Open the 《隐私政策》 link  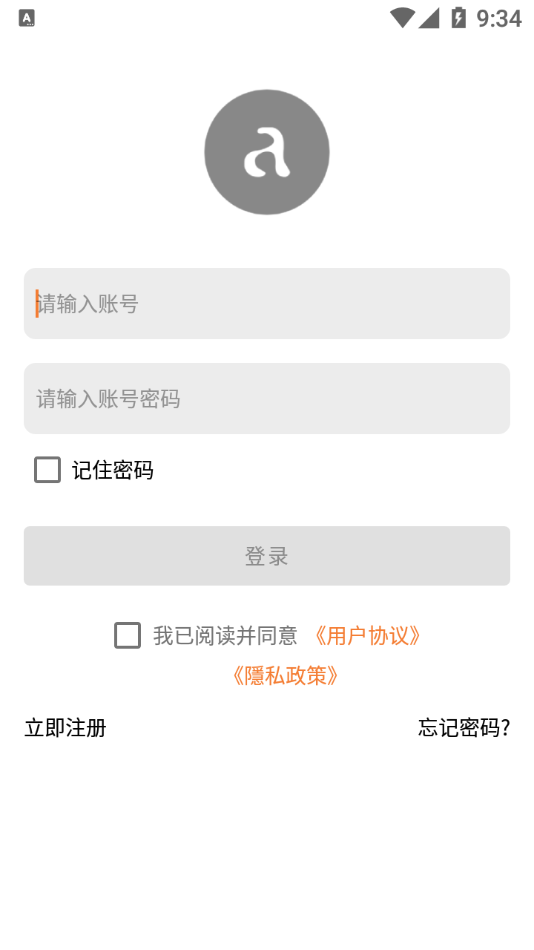pyautogui.click(x=285, y=676)
